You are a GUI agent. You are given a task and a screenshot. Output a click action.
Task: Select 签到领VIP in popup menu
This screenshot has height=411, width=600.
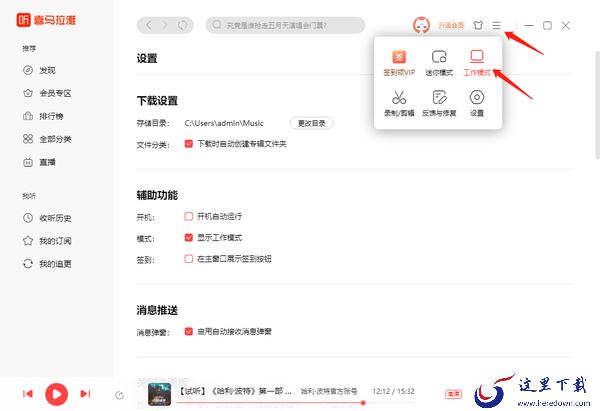399,63
